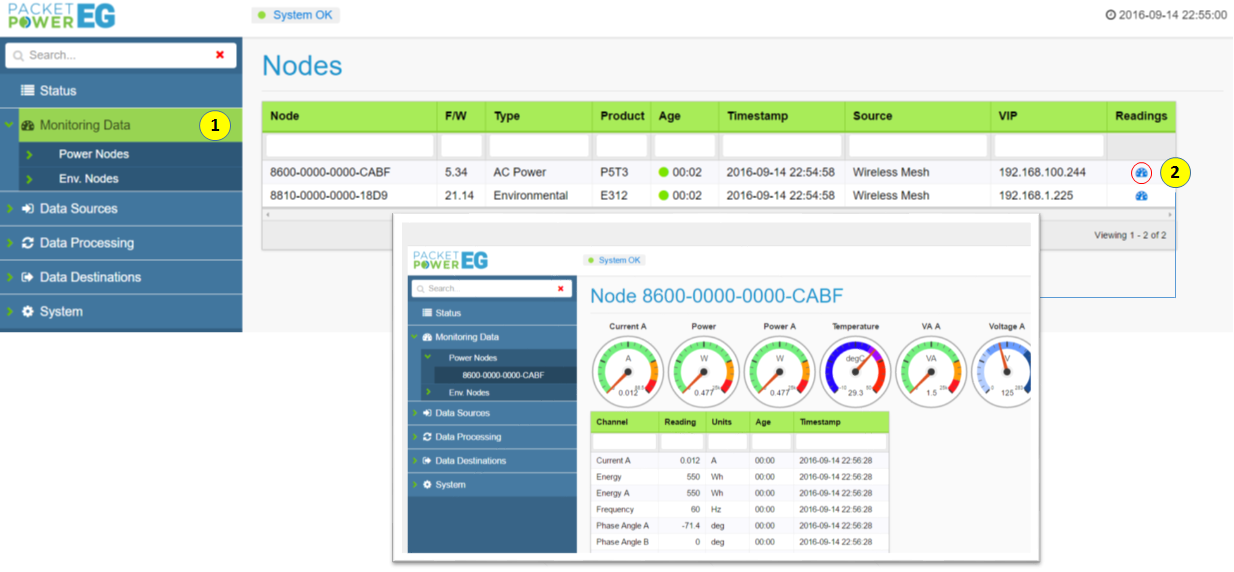The height and width of the screenshot is (572, 1234).
Task: Select Power Nodes in sidebar
Action: tap(93, 154)
